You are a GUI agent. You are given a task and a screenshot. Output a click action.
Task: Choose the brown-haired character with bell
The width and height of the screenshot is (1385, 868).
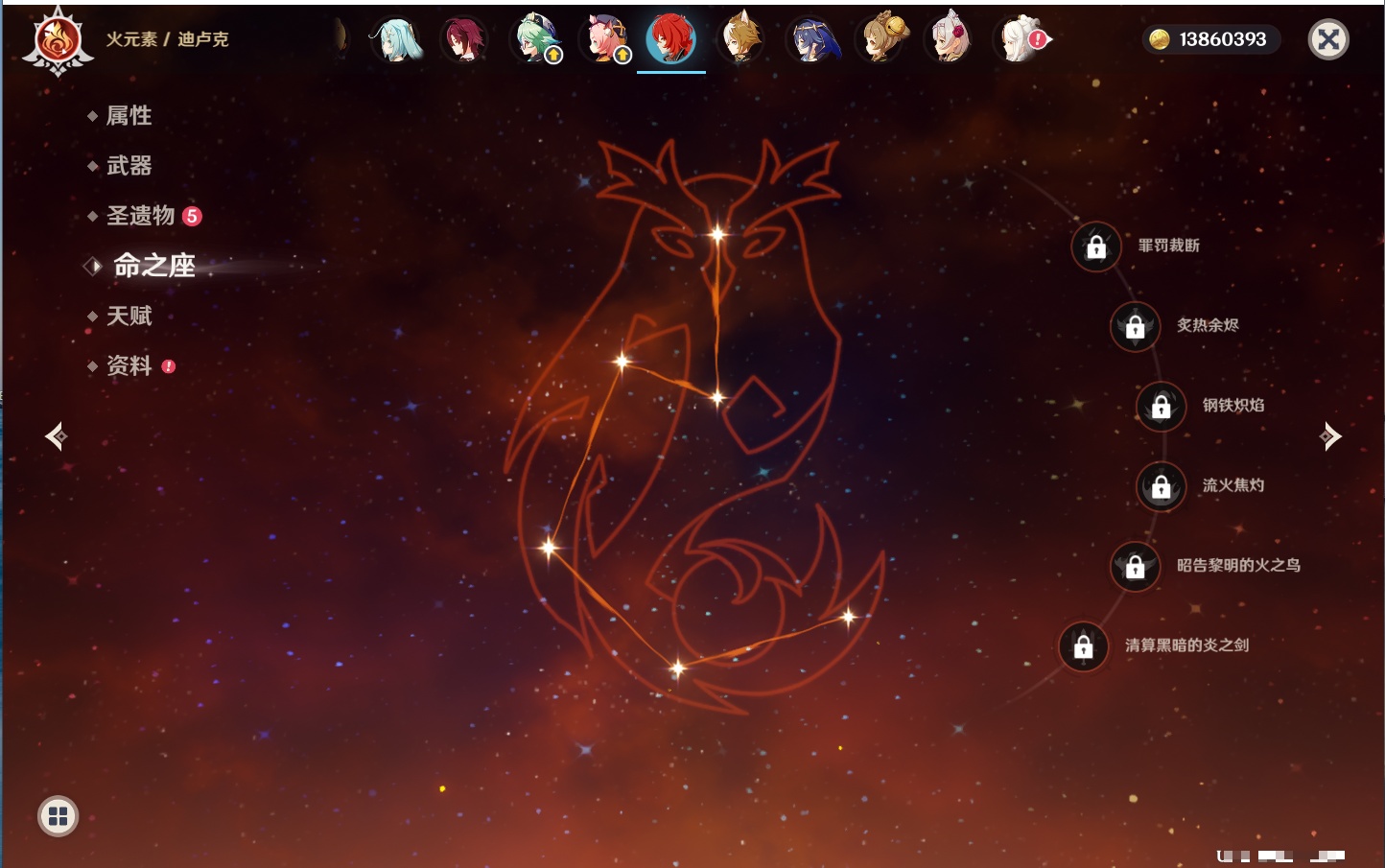(881, 40)
